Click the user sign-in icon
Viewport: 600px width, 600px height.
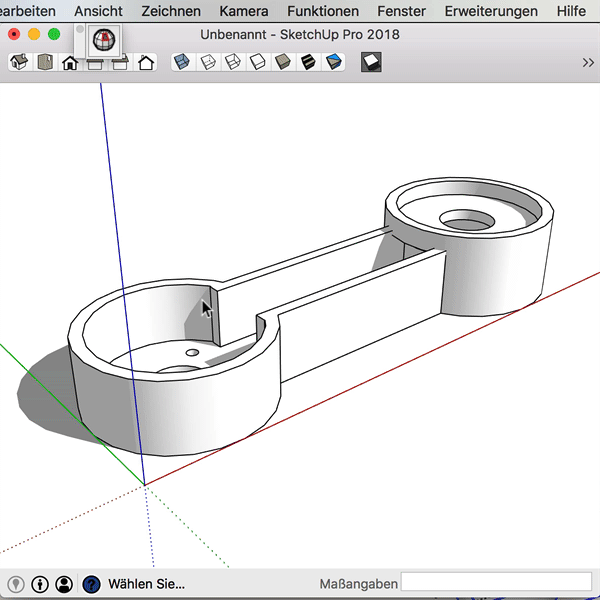65,583
